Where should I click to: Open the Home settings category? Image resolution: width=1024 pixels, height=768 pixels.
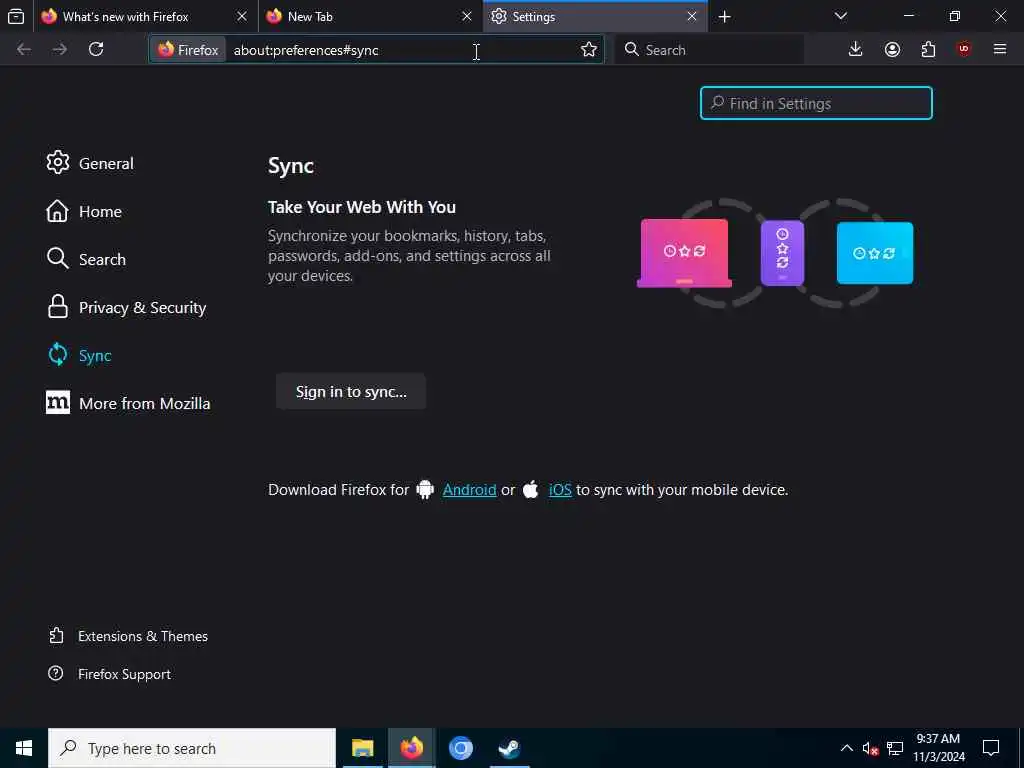tap(84, 212)
